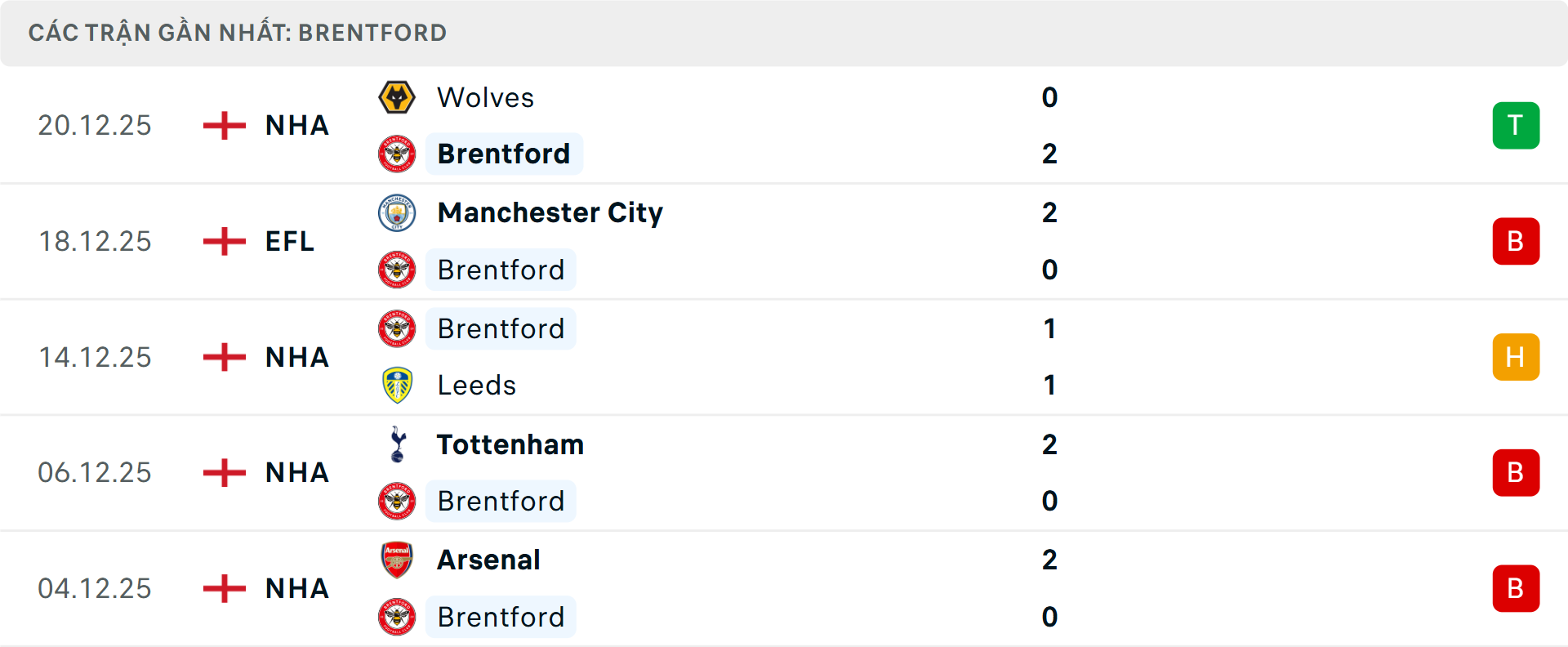
Task: Click the yellow H draw badge
Action: pyautogui.click(x=1516, y=357)
